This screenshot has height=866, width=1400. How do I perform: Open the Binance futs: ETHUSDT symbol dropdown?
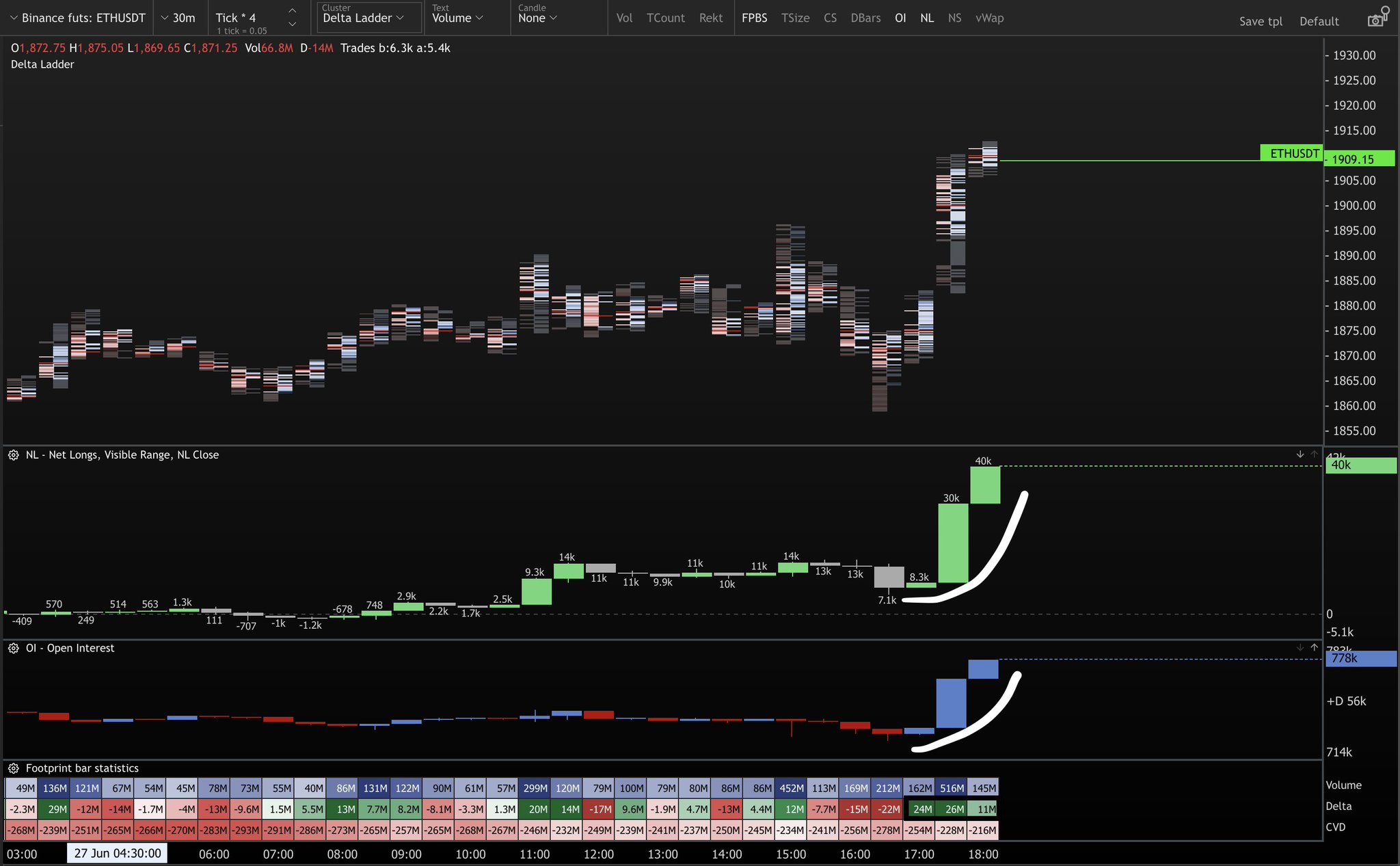coord(77,18)
